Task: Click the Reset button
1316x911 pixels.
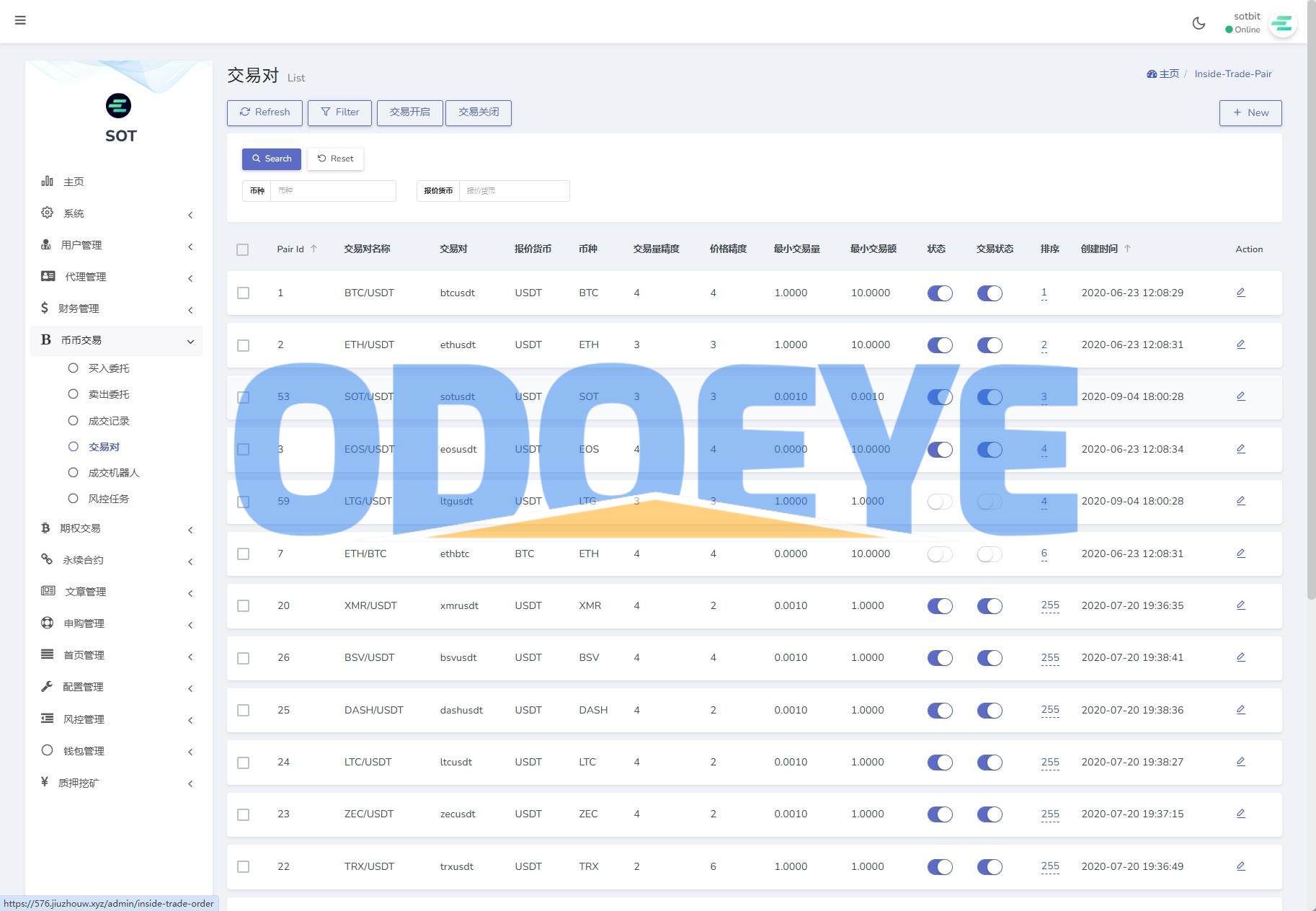Action: 335,159
